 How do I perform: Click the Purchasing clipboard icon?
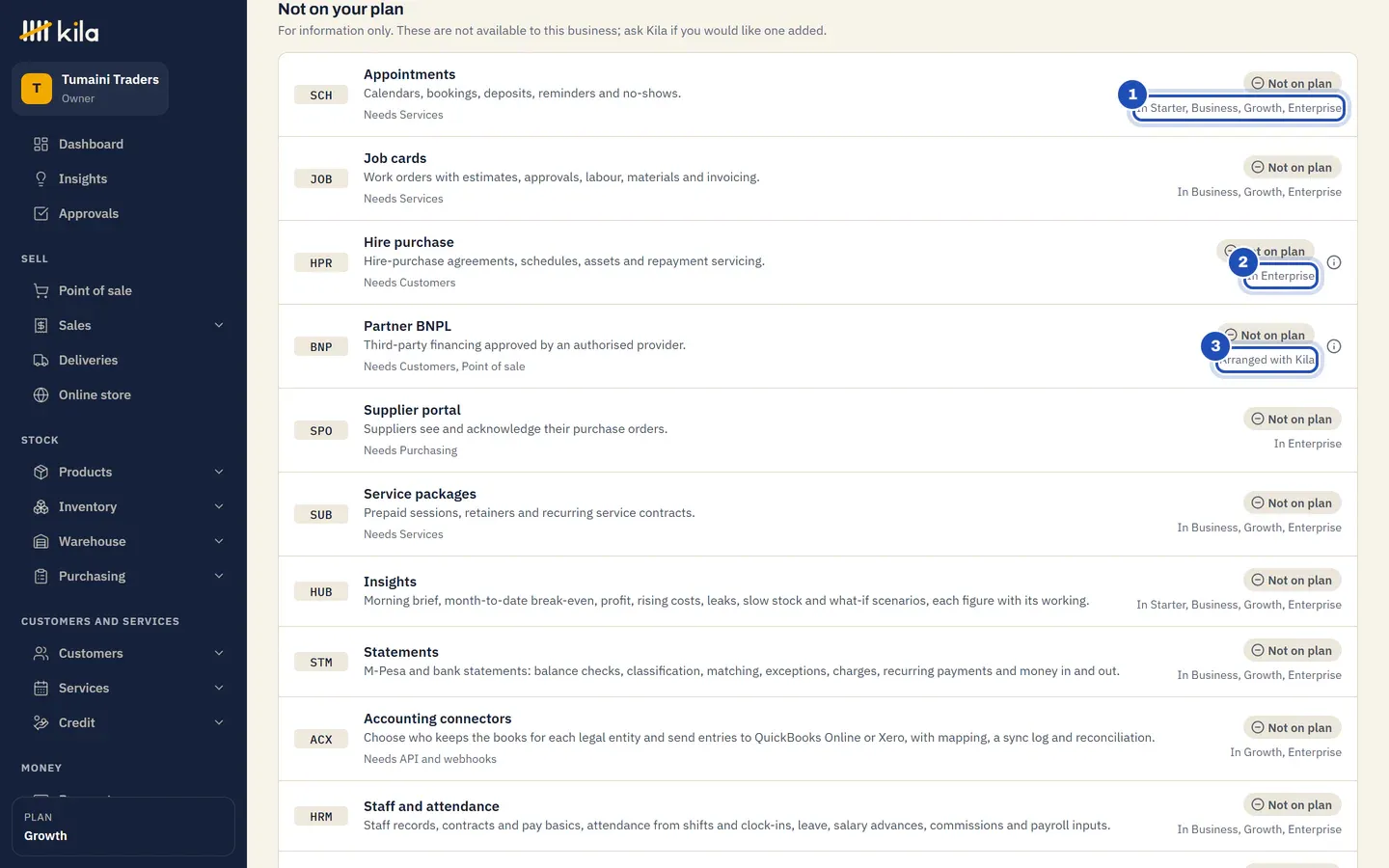pos(41,577)
